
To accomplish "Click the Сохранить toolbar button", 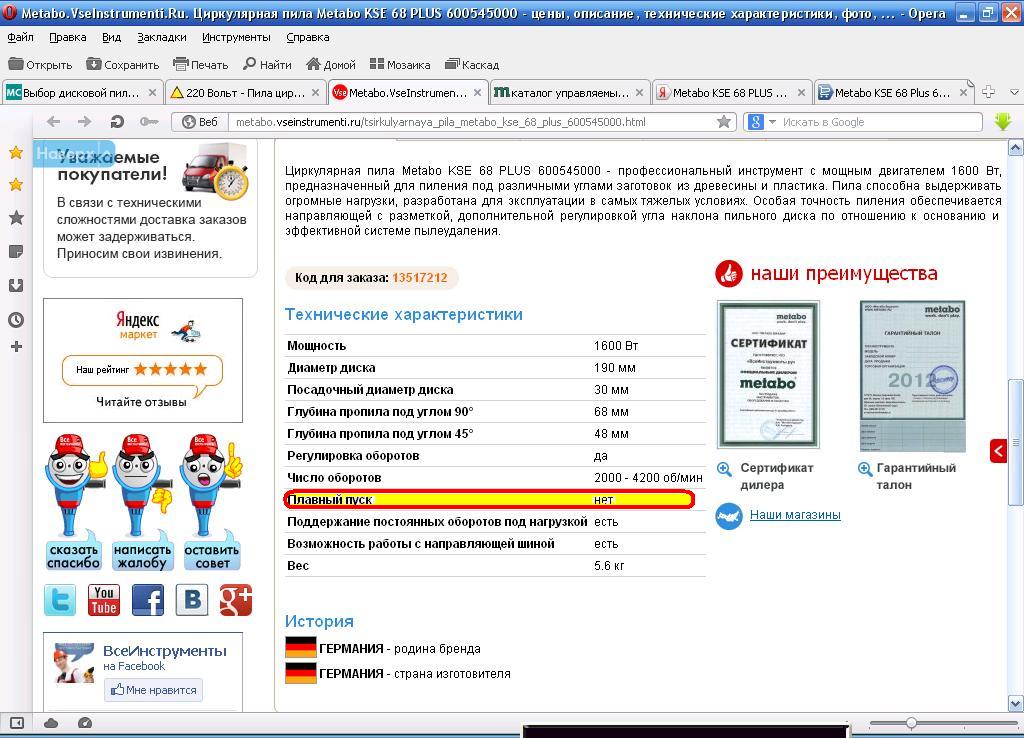I will (123, 65).
